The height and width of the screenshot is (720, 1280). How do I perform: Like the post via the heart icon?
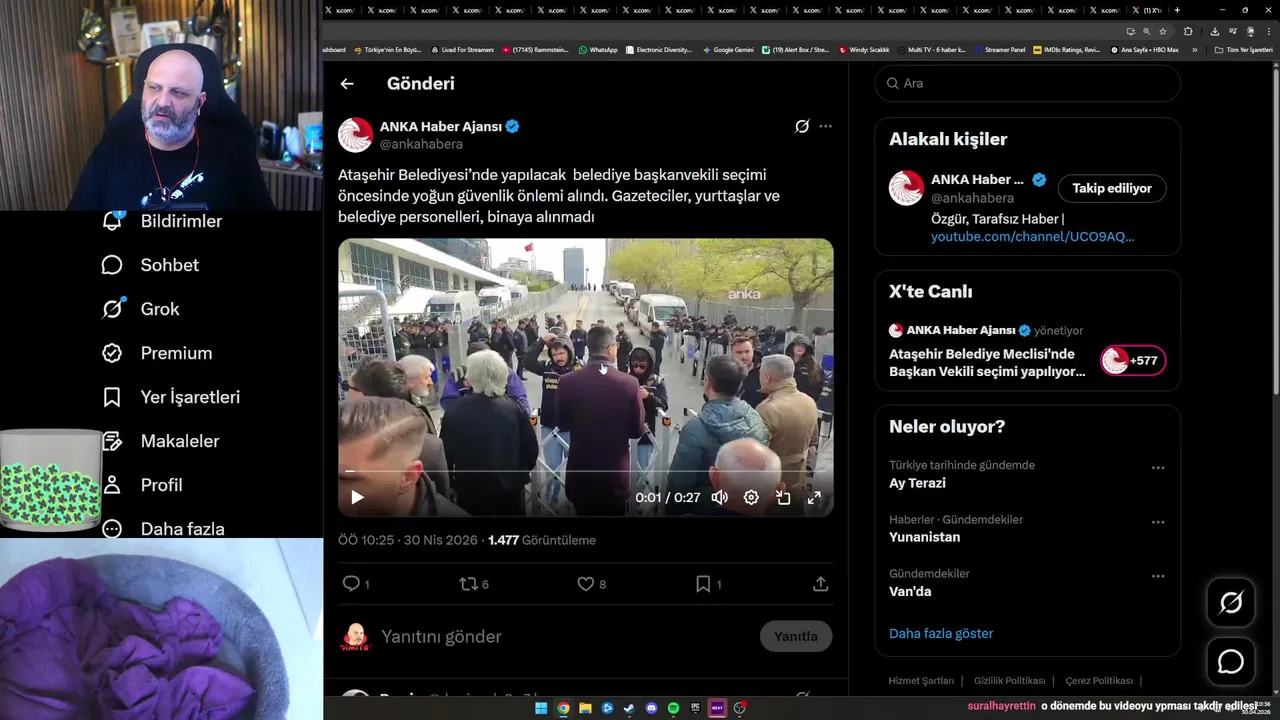click(591, 584)
